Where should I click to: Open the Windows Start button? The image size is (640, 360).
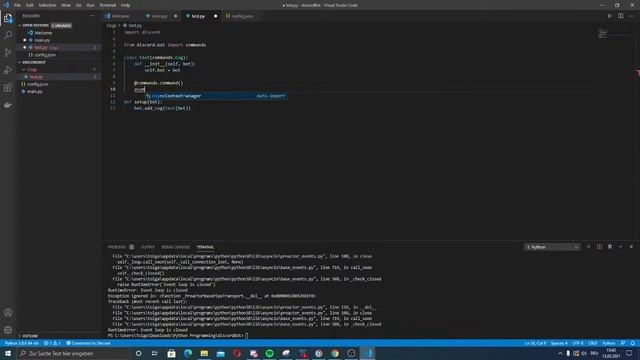pos(8,353)
